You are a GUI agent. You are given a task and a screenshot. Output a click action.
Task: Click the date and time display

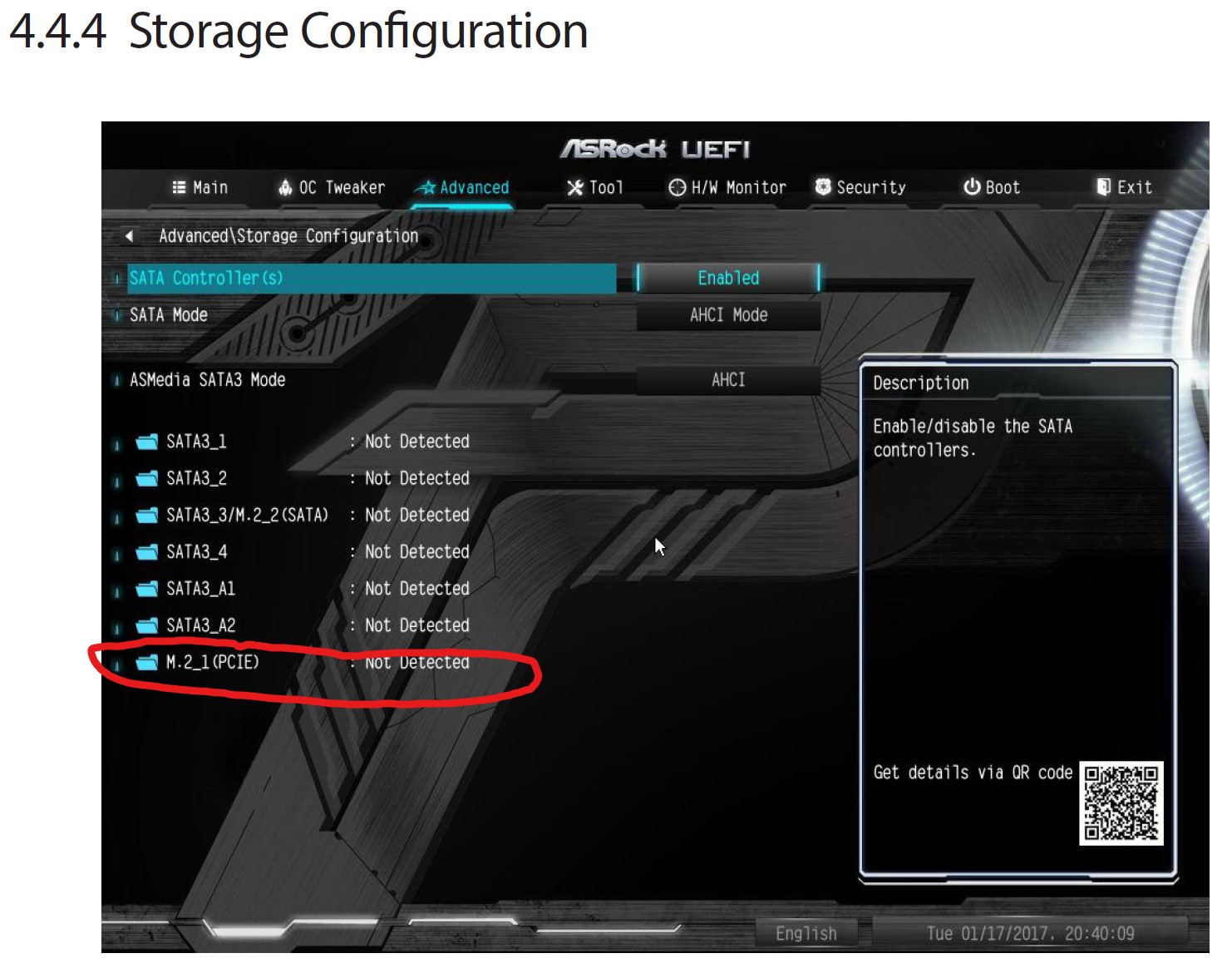point(1030,933)
